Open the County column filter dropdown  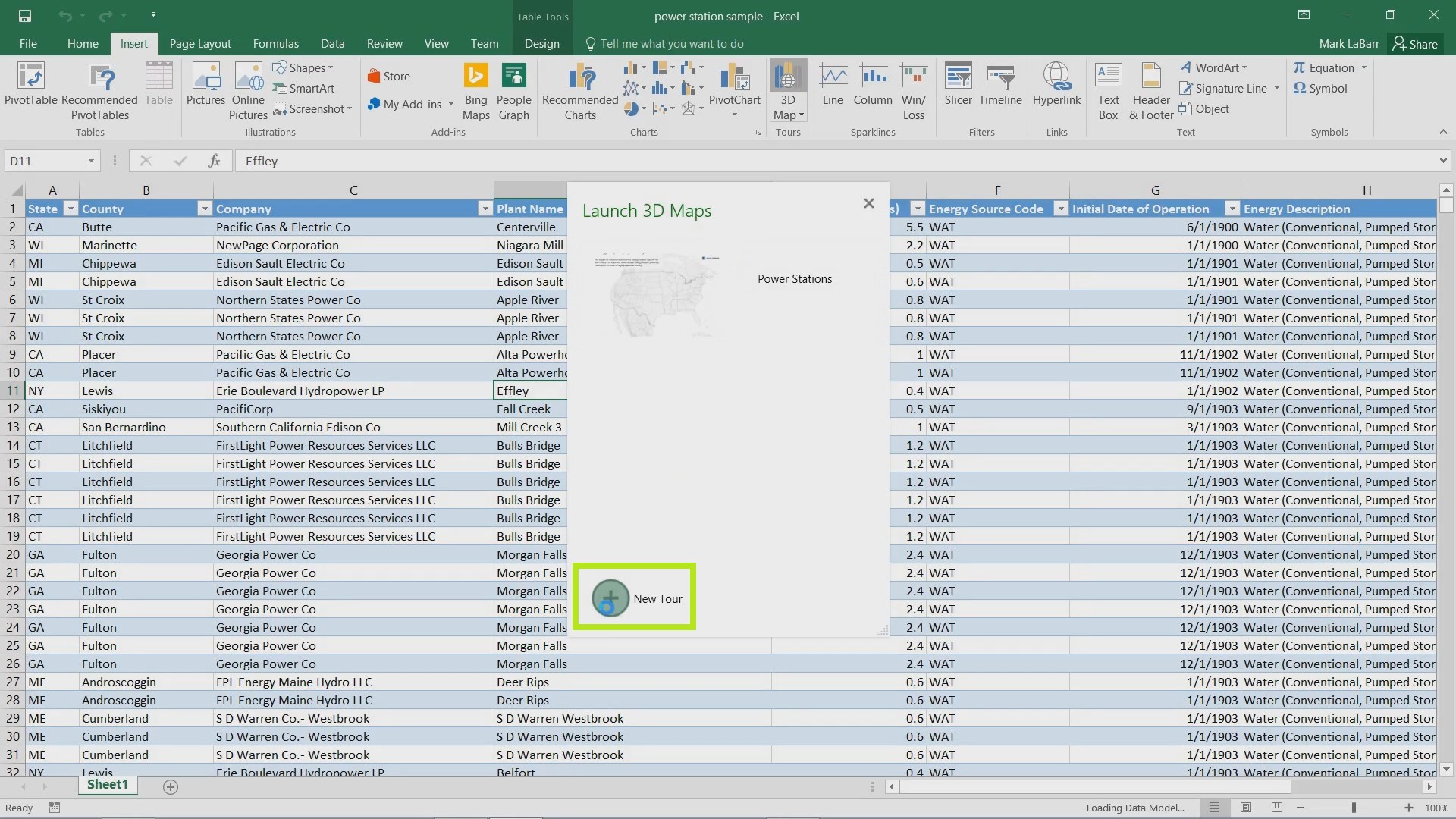(204, 209)
